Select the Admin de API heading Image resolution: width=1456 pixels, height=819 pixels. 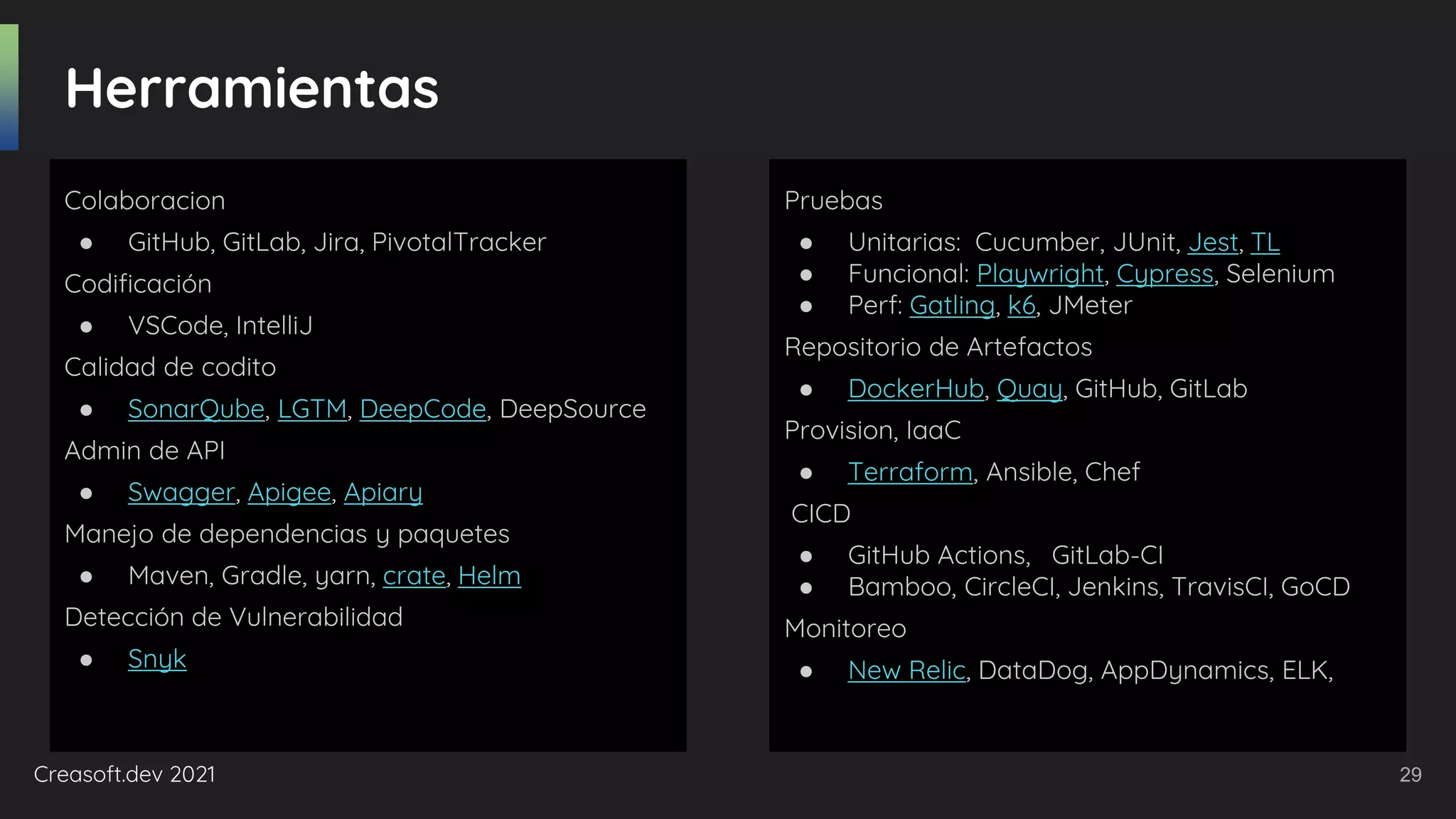(x=145, y=450)
